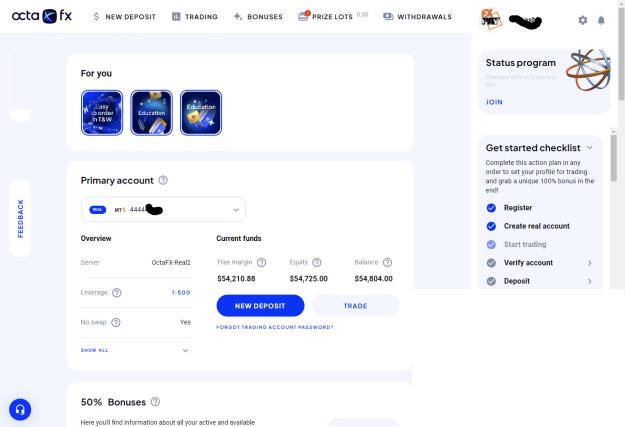Open the second Education card with stars
The height and width of the screenshot is (427, 625).
click(x=201, y=113)
